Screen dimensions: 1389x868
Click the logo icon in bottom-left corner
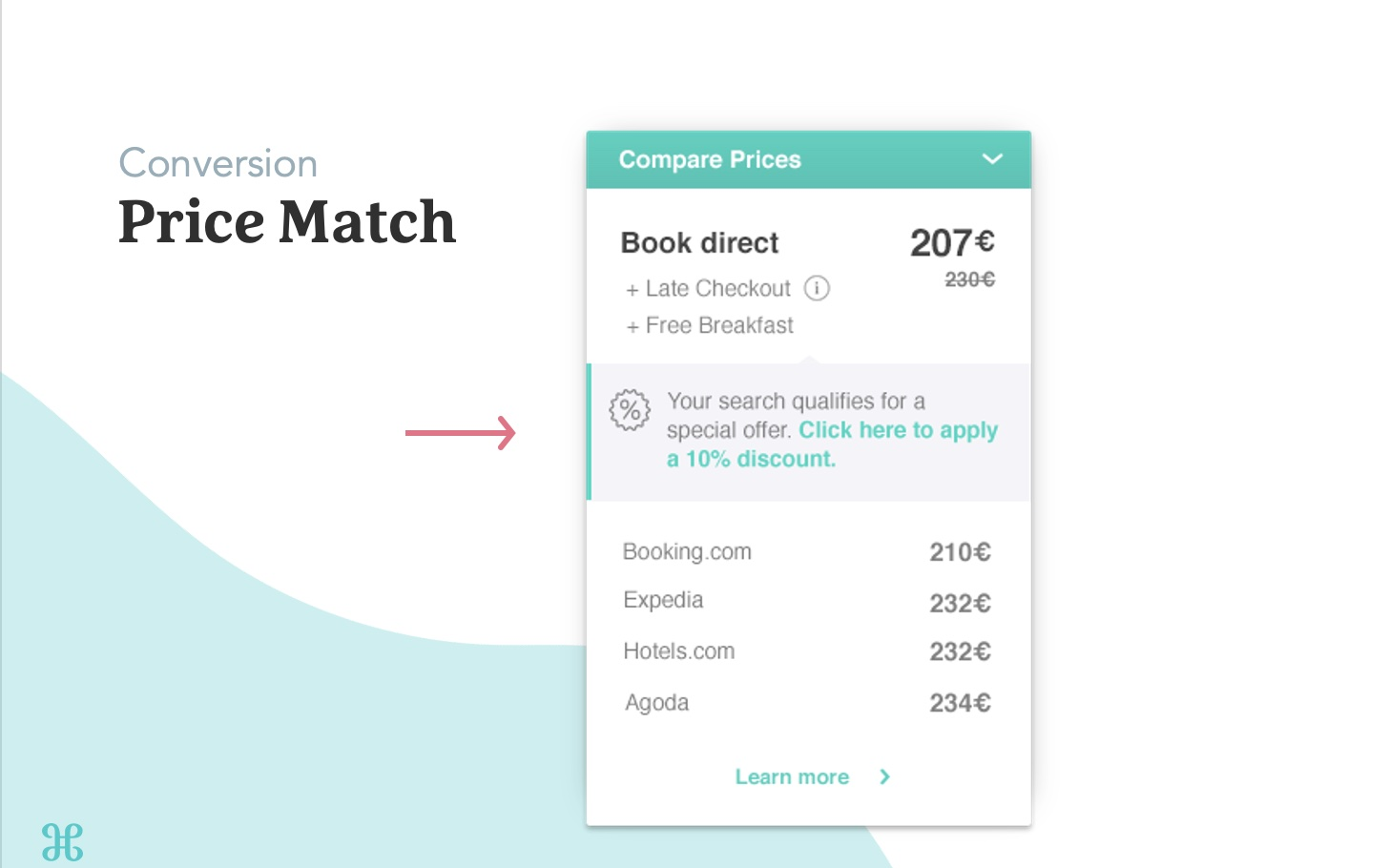(63, 842)
